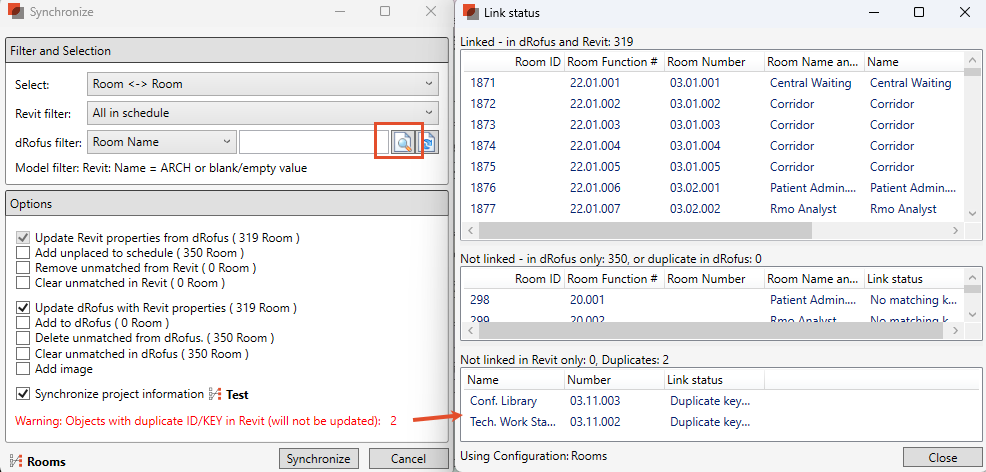Uncheck Update dRofus with Revit properties
The width and height of the screenshot is (986, 472).
[23, 308]
